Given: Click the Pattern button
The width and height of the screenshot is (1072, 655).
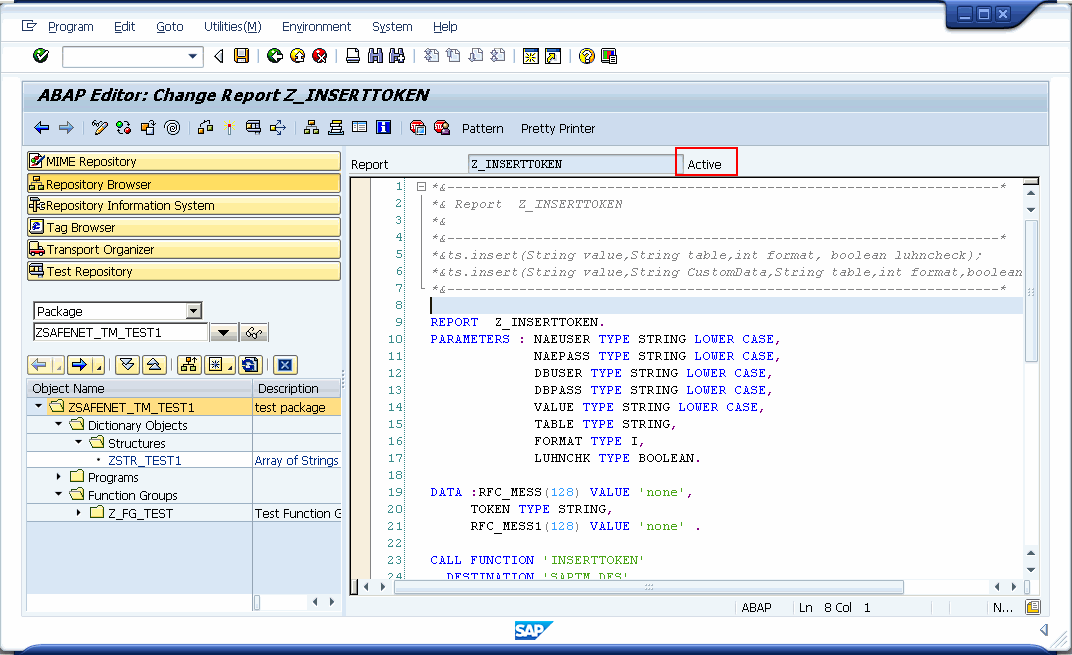Looking at the screenshot, I should pyautogui.click(x=483, y=129).
